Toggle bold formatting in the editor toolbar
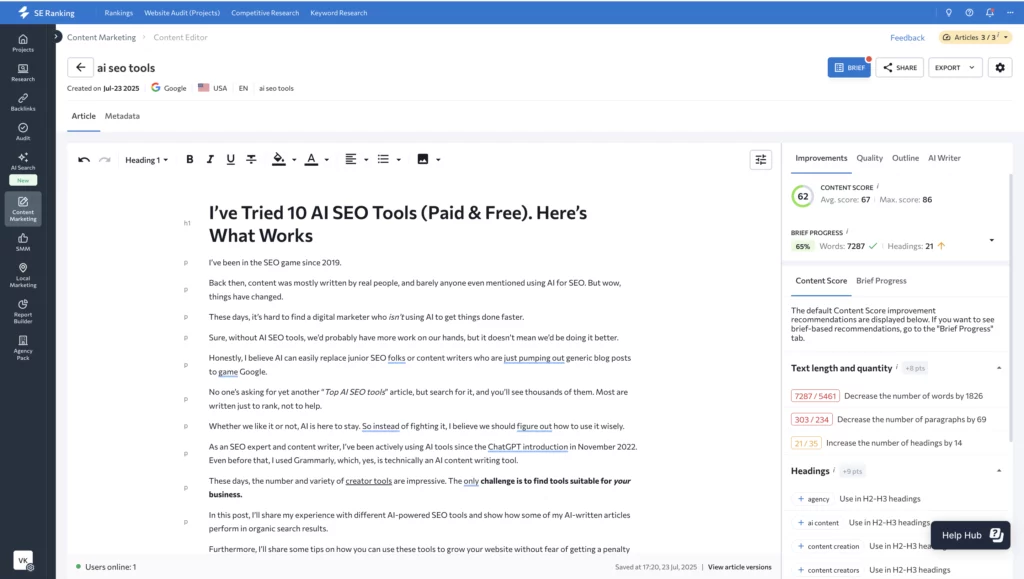This screenshot has height=579, width=1024. point(190,159)
